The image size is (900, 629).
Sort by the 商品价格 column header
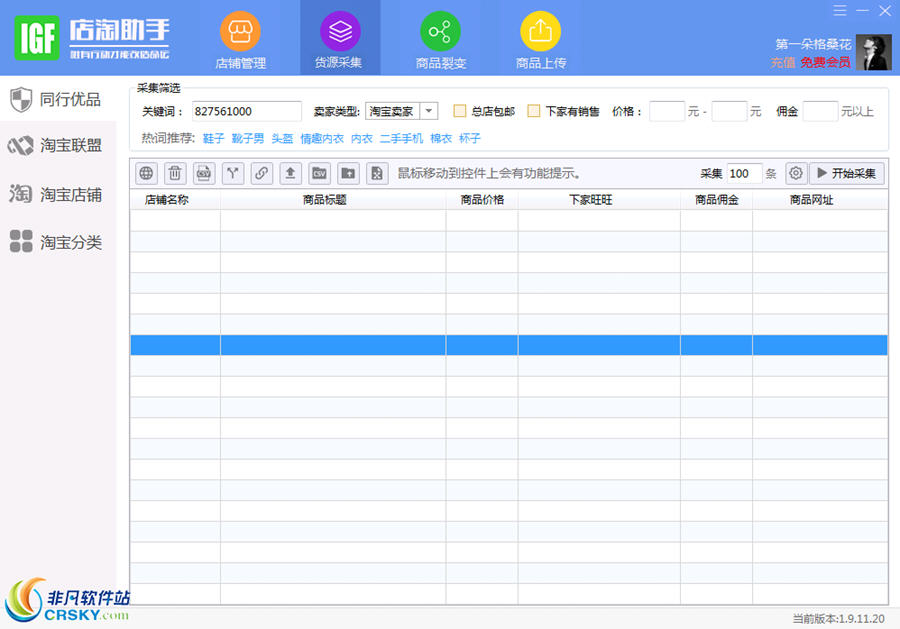(x=482, y=200)
